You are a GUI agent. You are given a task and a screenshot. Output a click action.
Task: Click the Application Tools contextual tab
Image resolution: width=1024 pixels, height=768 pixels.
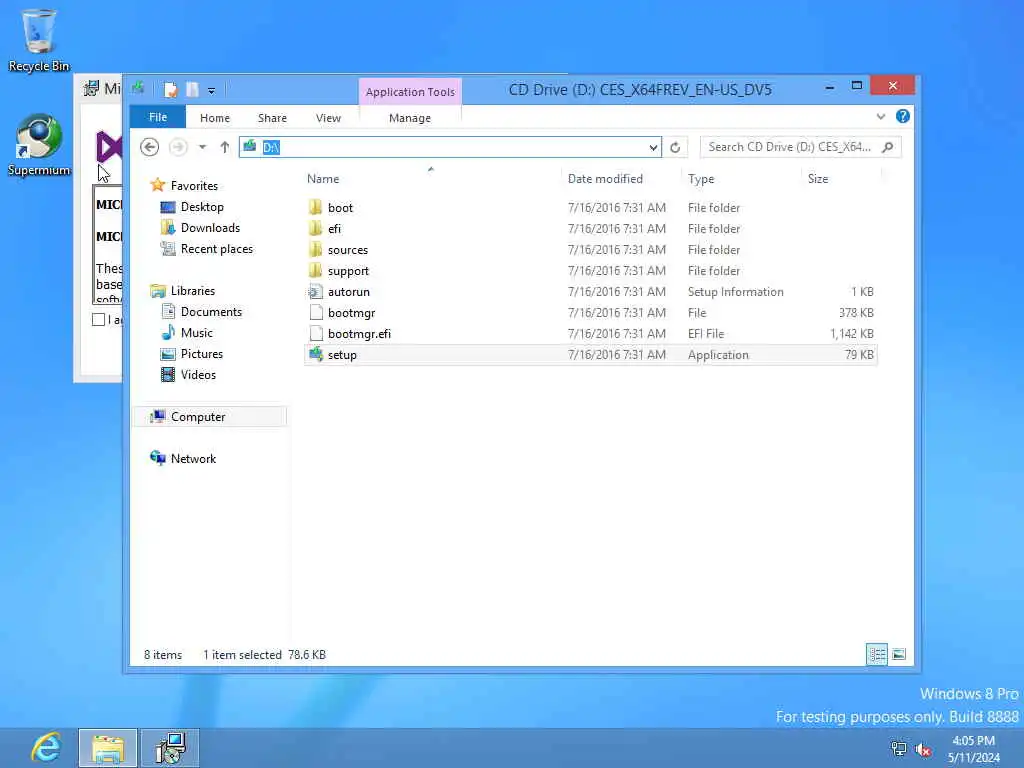(410, 92)
